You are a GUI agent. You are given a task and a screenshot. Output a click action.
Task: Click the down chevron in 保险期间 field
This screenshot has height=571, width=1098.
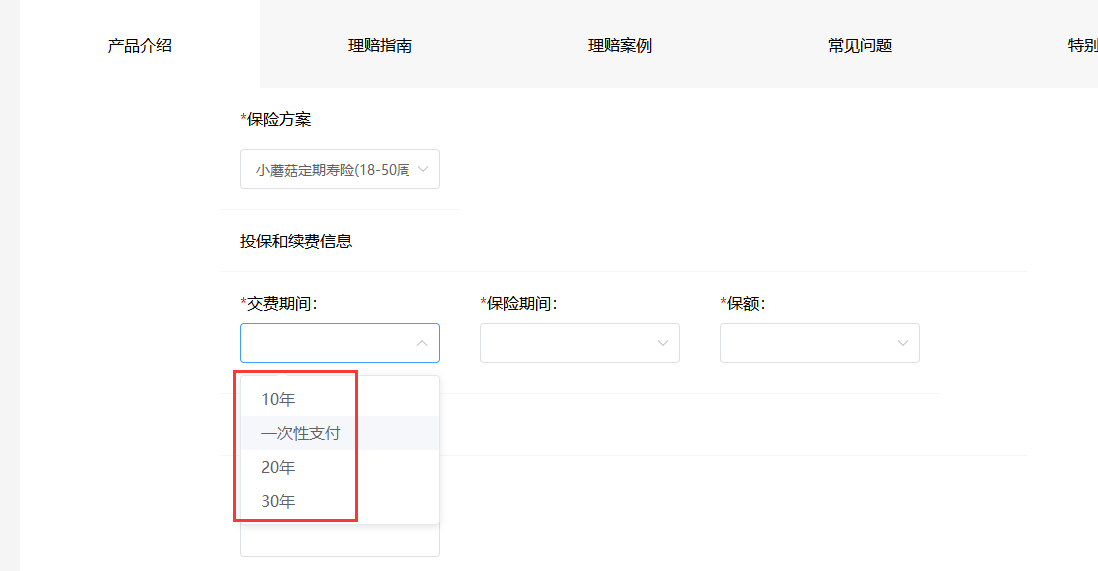pos(662,343)
